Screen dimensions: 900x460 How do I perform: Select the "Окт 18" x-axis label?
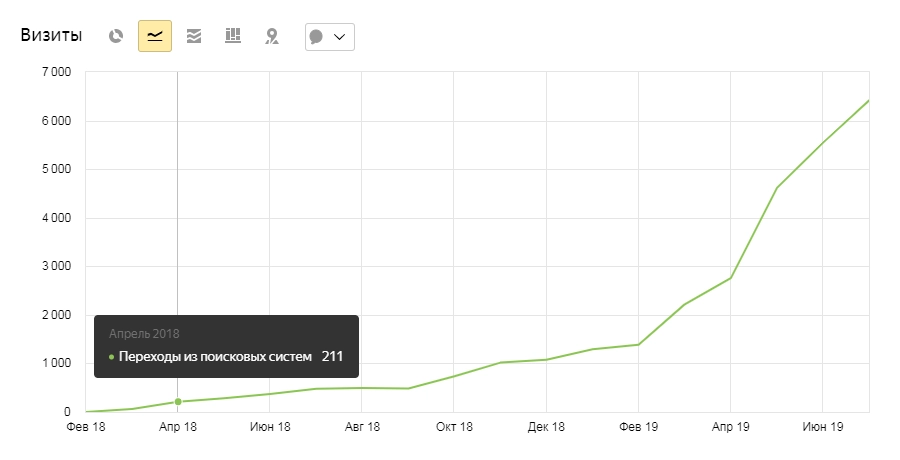pos(453,427)
